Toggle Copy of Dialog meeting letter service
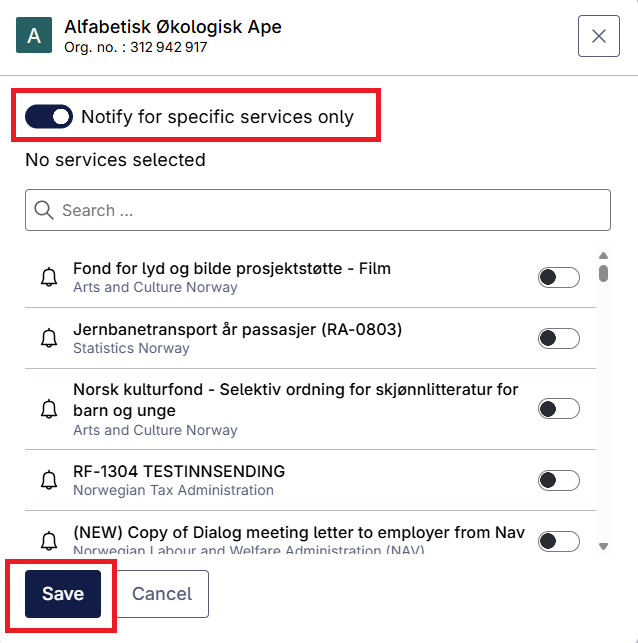Screen dimensions: 638x643 tap(559, 541)
